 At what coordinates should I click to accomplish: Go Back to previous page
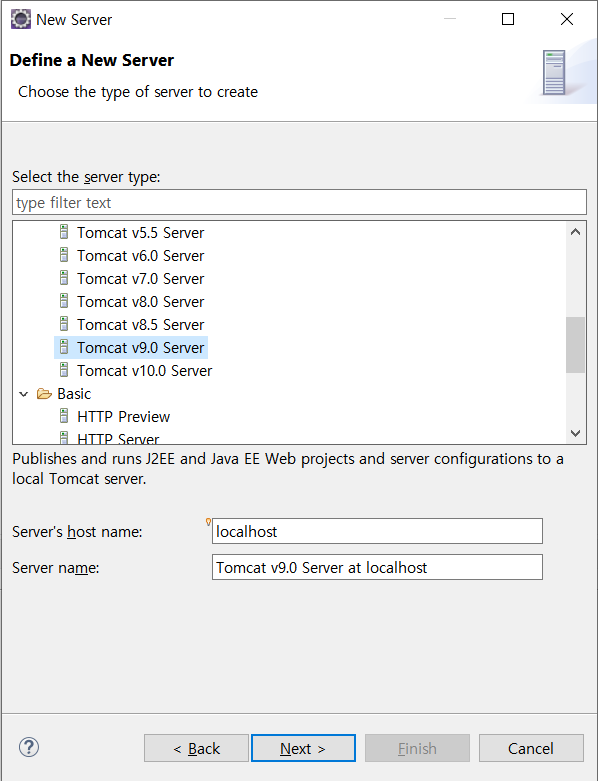point(196,748)
